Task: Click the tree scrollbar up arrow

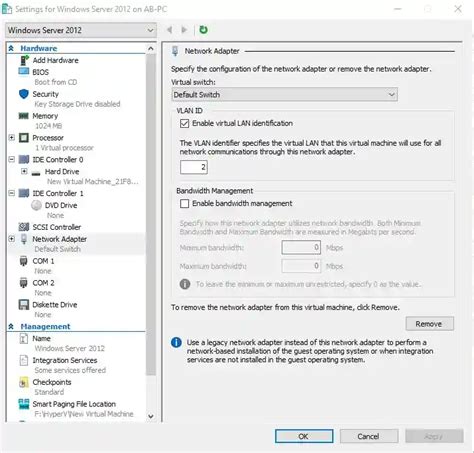Action: click(x=151, y=49)
